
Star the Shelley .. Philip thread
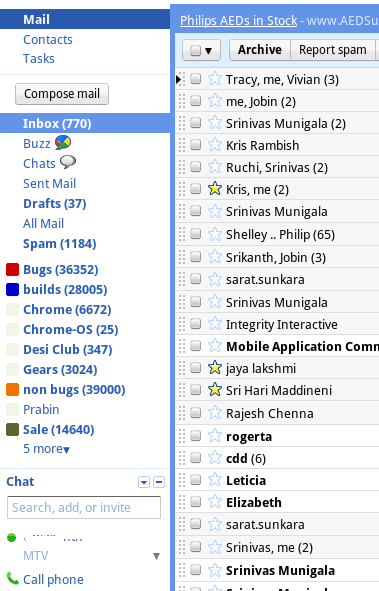click(x=215, y=234)
